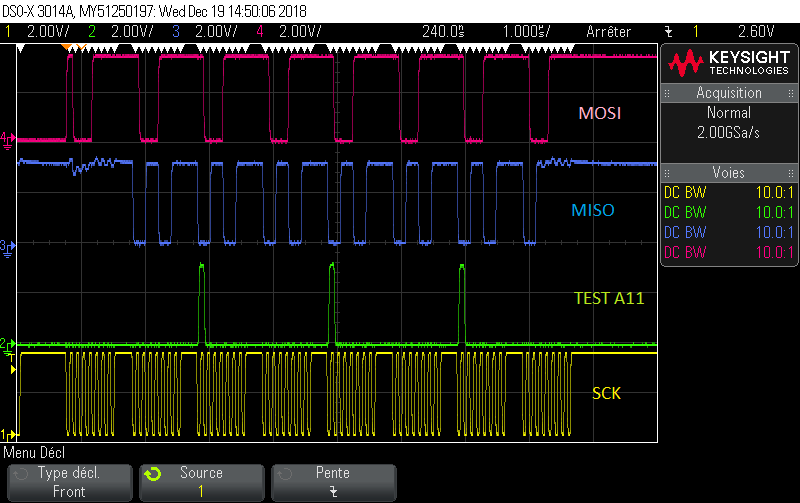This screenshot has height=503, width=800.
Task: Click the SCK waveform label
Action: point(606,393)
